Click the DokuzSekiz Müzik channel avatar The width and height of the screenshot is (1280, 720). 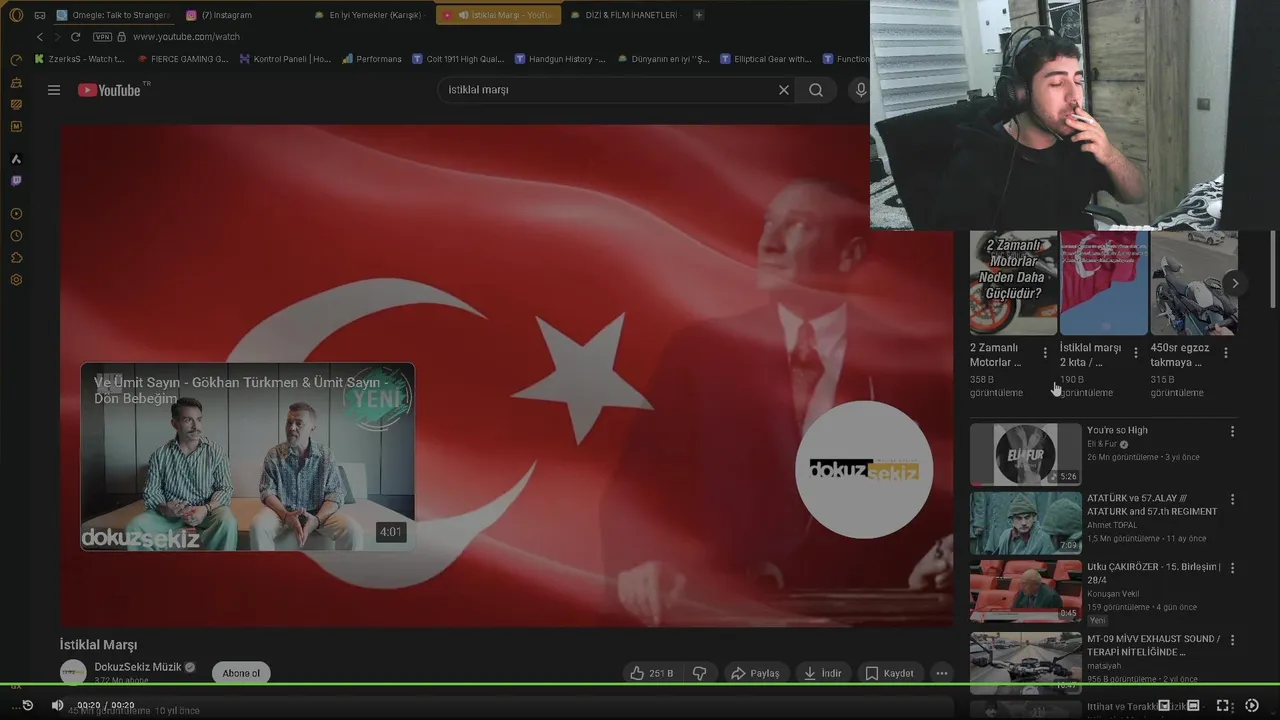click(x=73, y=673)
